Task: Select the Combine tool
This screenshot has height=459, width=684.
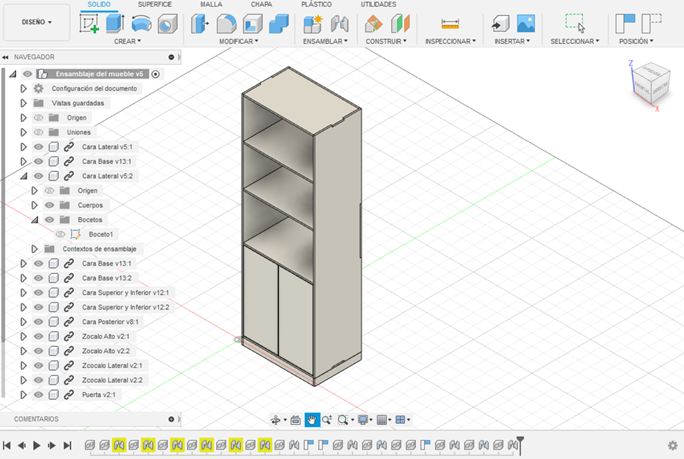Action: [279, 24]
